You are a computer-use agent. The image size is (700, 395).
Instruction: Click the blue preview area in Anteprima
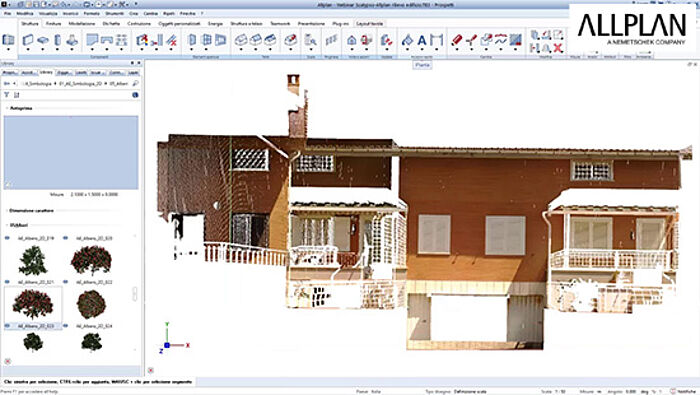[x=71, y=153]
